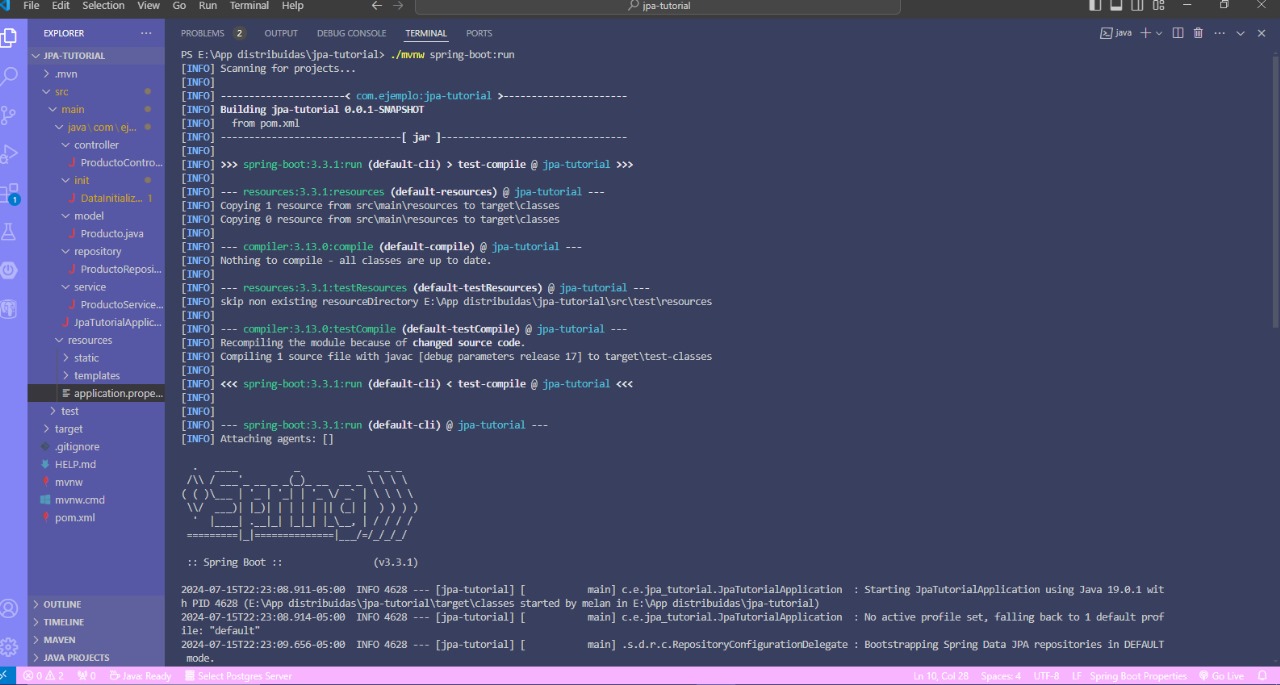Click Spring Boot Properties language mode
The width and height of the screenshot is (1280, 685).
[1138, 676]
